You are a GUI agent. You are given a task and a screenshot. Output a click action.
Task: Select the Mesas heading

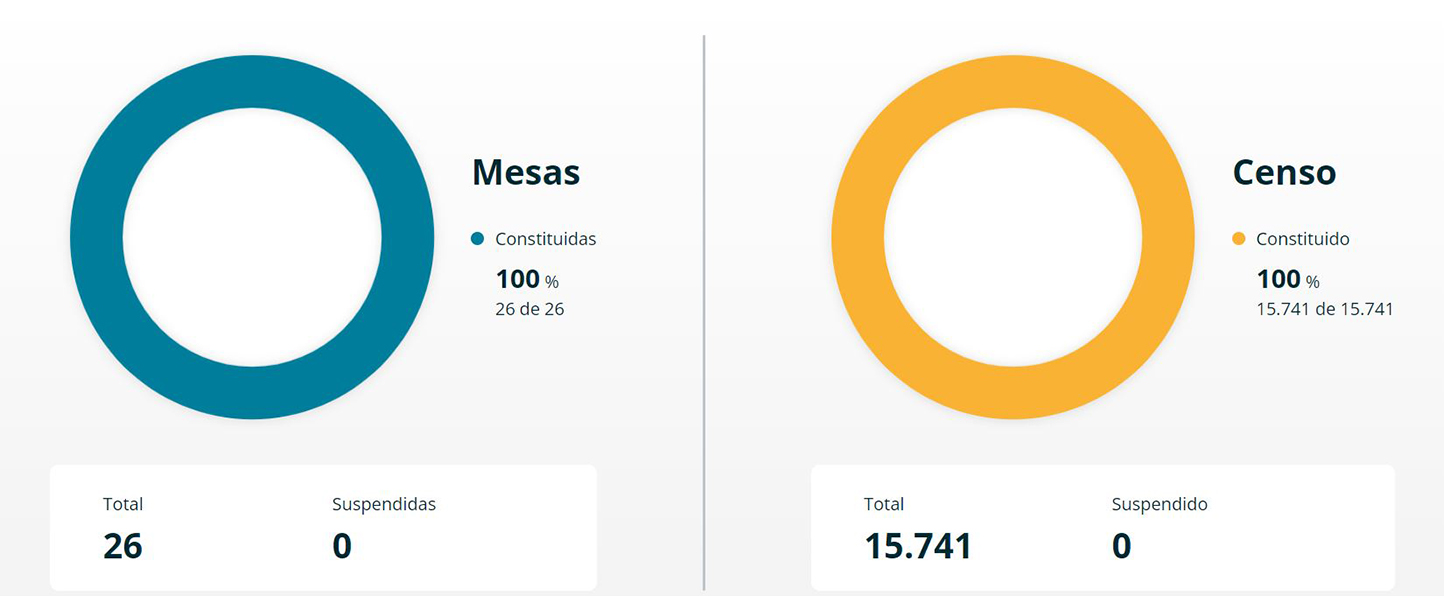pos(526,172)
